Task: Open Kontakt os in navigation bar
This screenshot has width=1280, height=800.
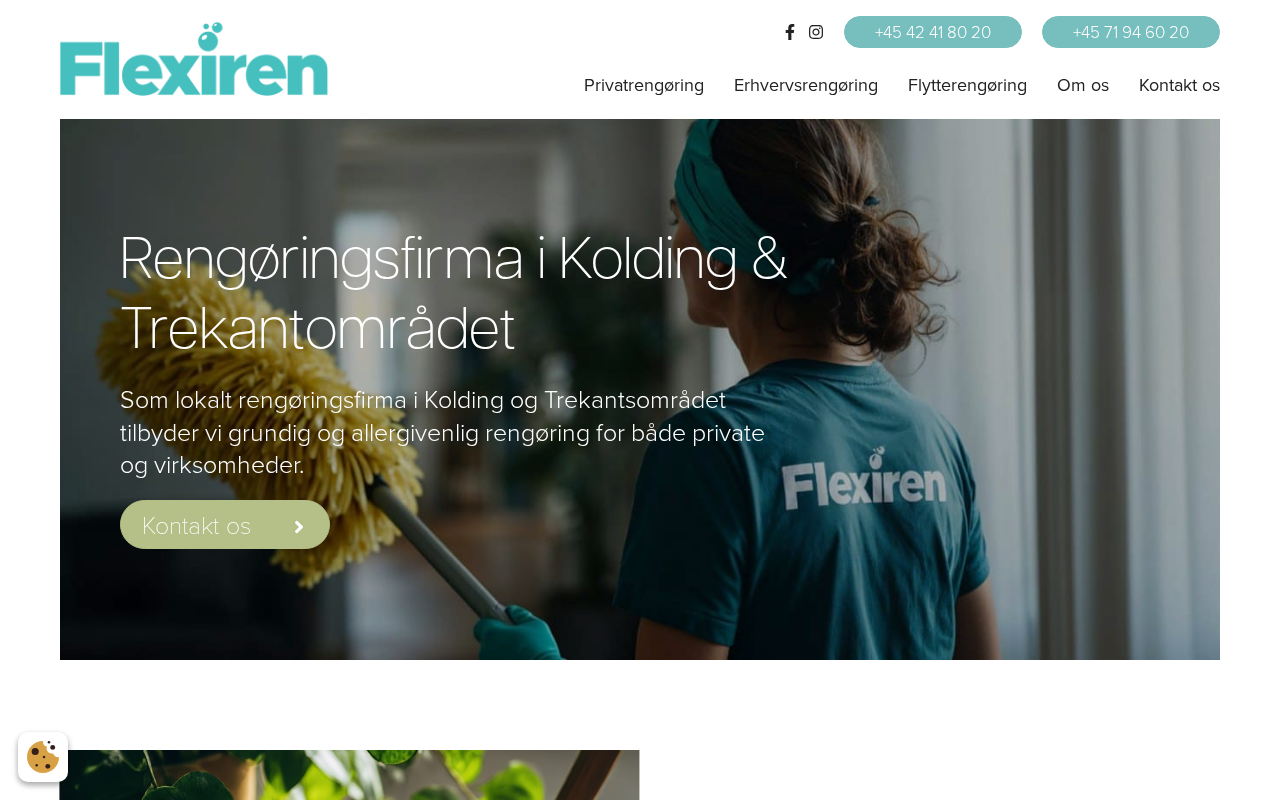Action: coord(1179,85)
